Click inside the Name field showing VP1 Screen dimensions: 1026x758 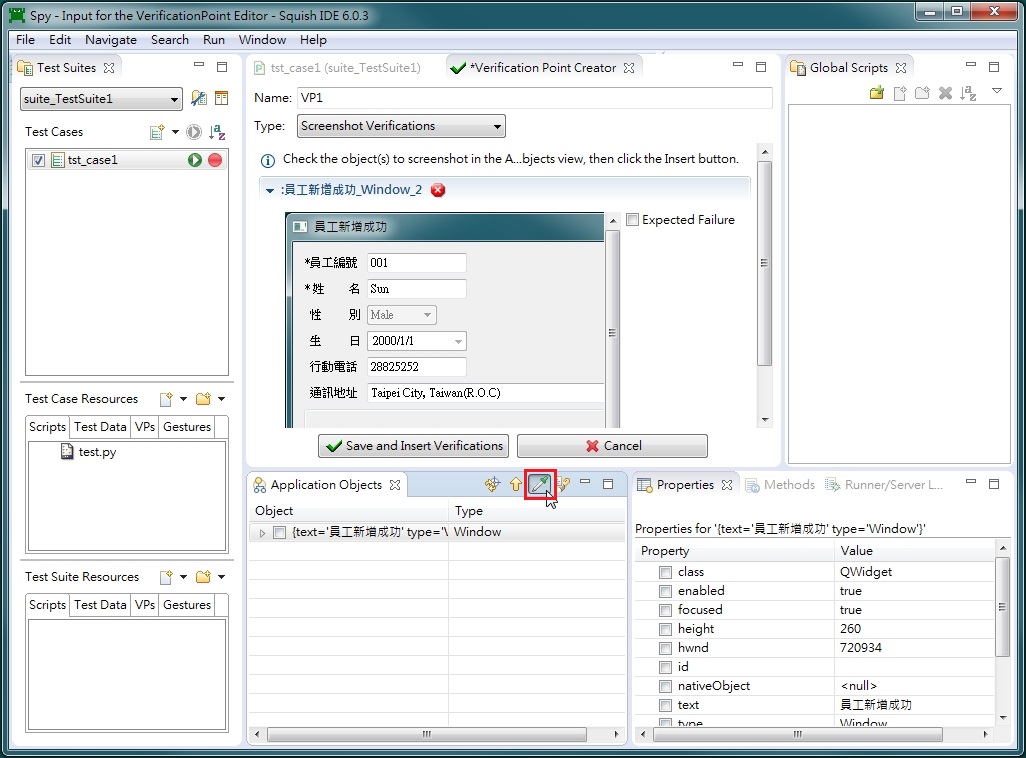tap(500, 97)
